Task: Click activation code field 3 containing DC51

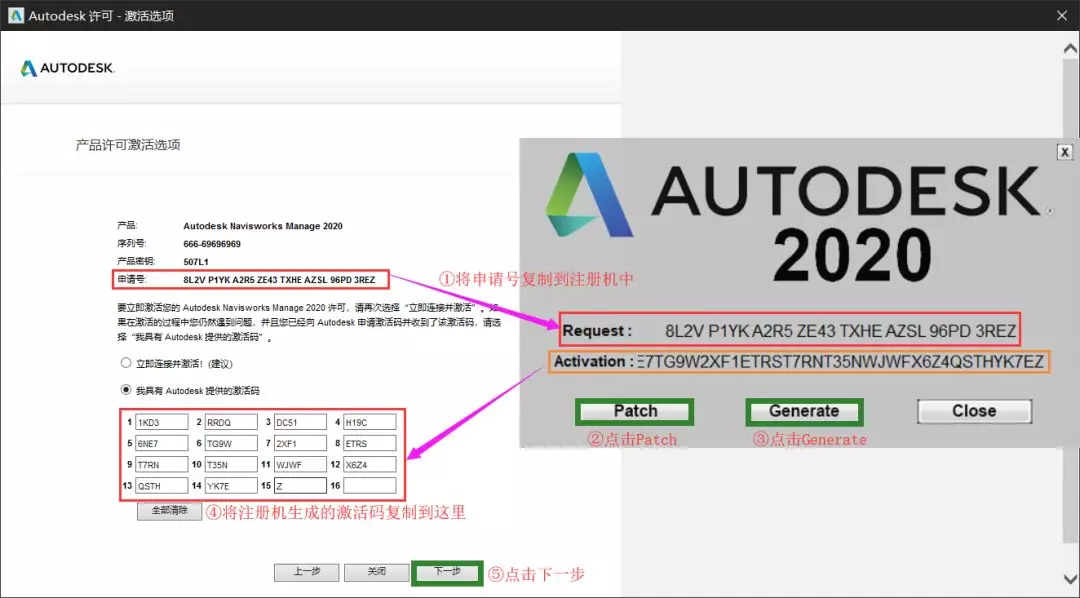Action: point(300,422)
